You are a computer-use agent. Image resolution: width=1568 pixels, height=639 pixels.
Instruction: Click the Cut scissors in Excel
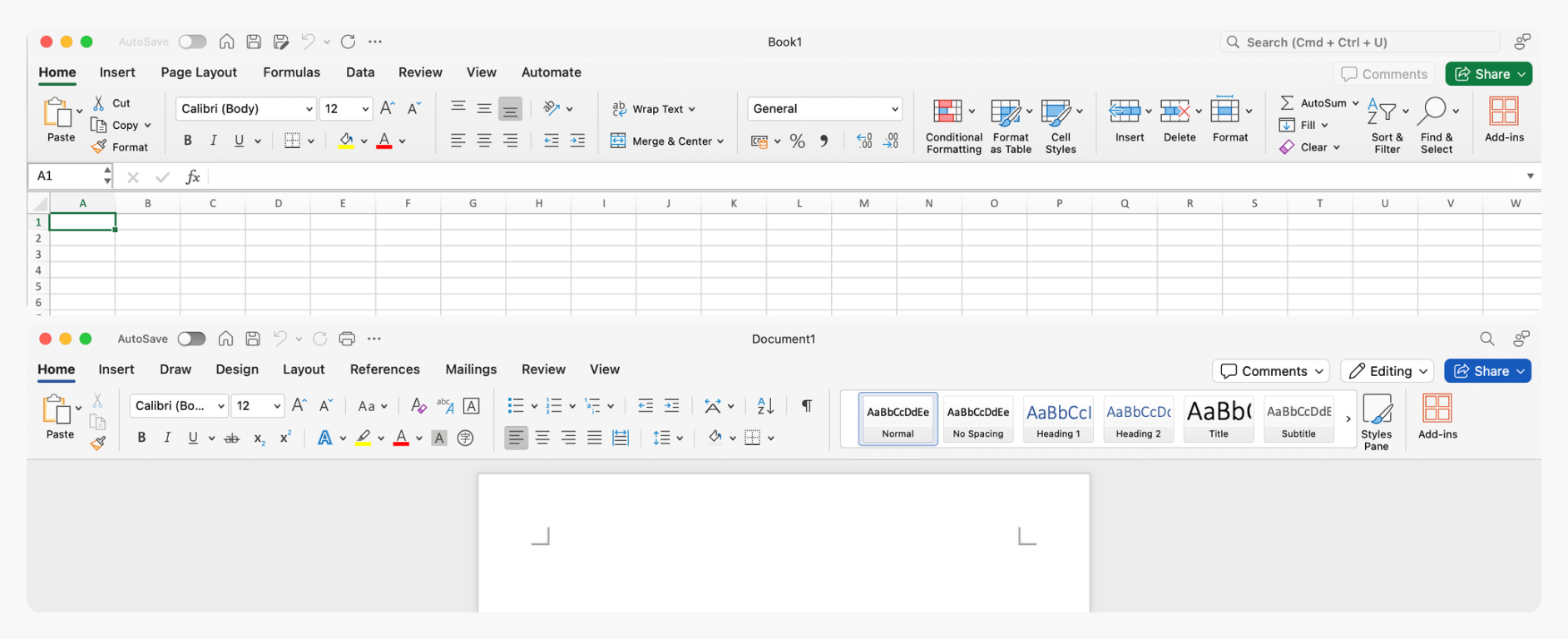click(99, 103)
